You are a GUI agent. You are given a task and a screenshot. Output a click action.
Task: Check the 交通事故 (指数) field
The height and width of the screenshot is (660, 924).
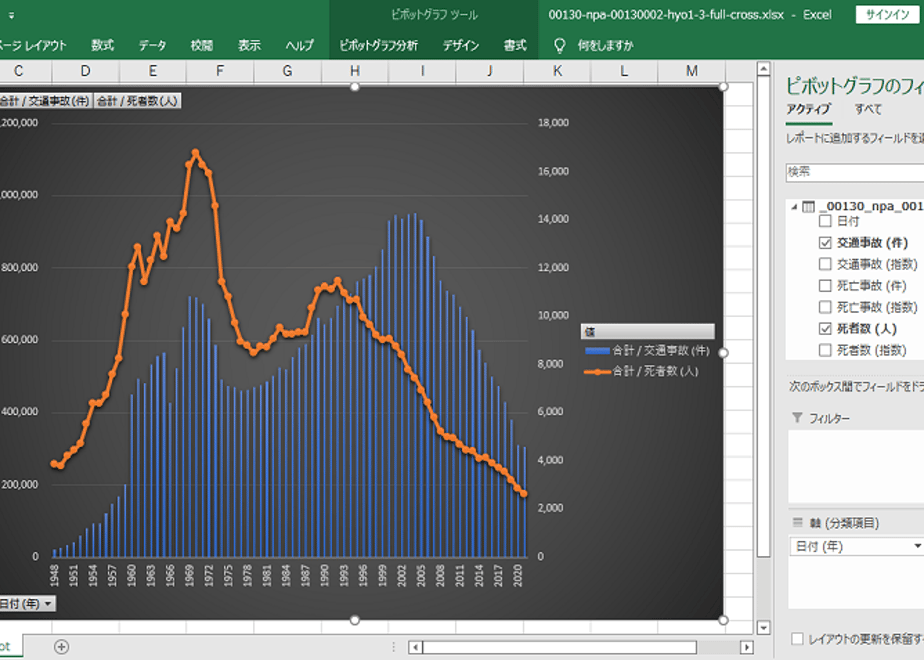826,264
